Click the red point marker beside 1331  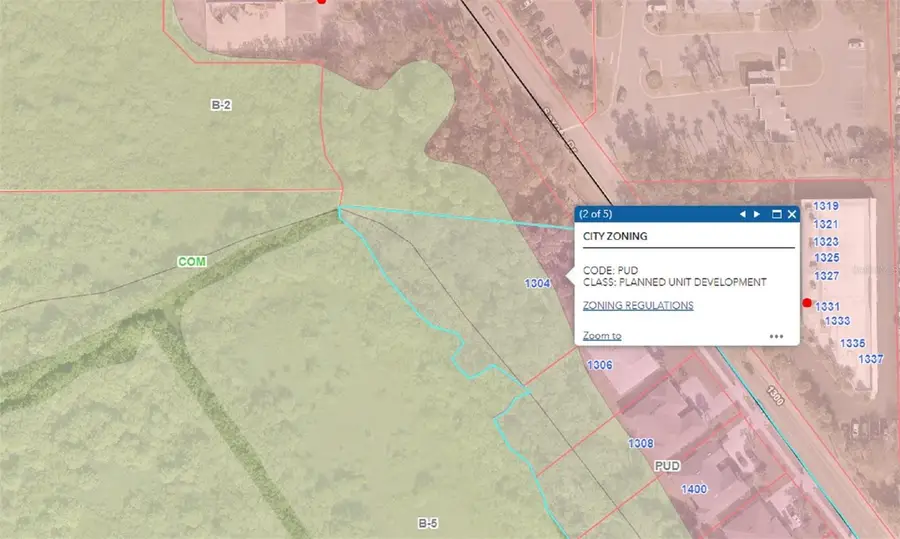tap(807, 303)
